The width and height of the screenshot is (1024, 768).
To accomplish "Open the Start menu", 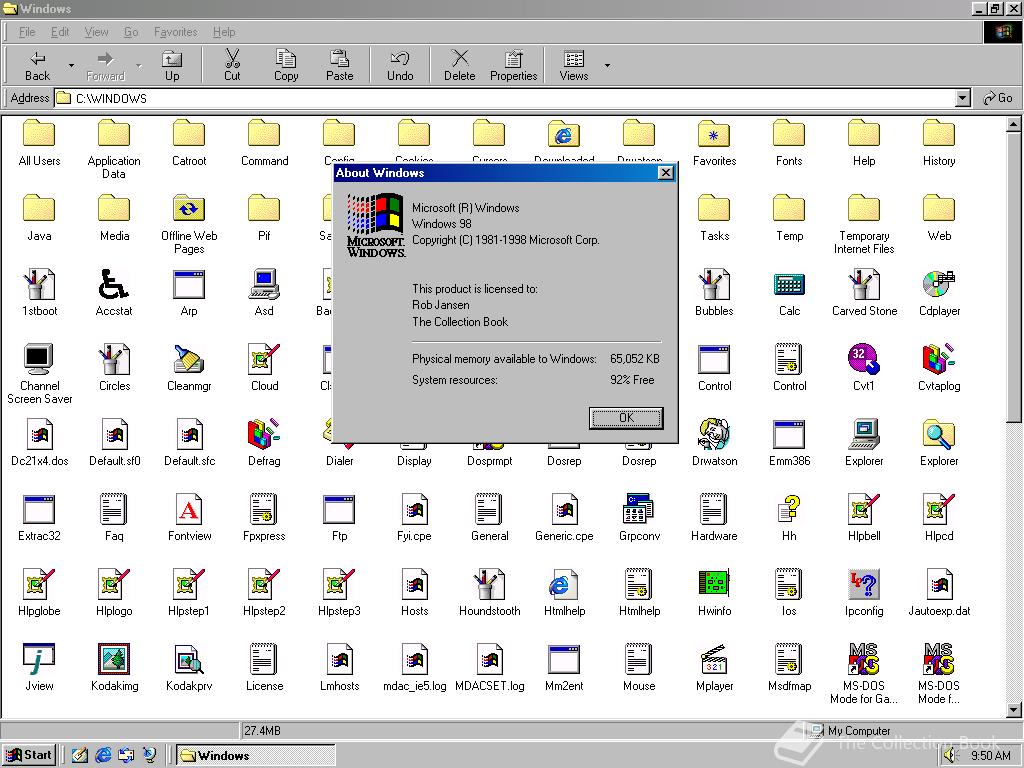I will pos(29,755).
